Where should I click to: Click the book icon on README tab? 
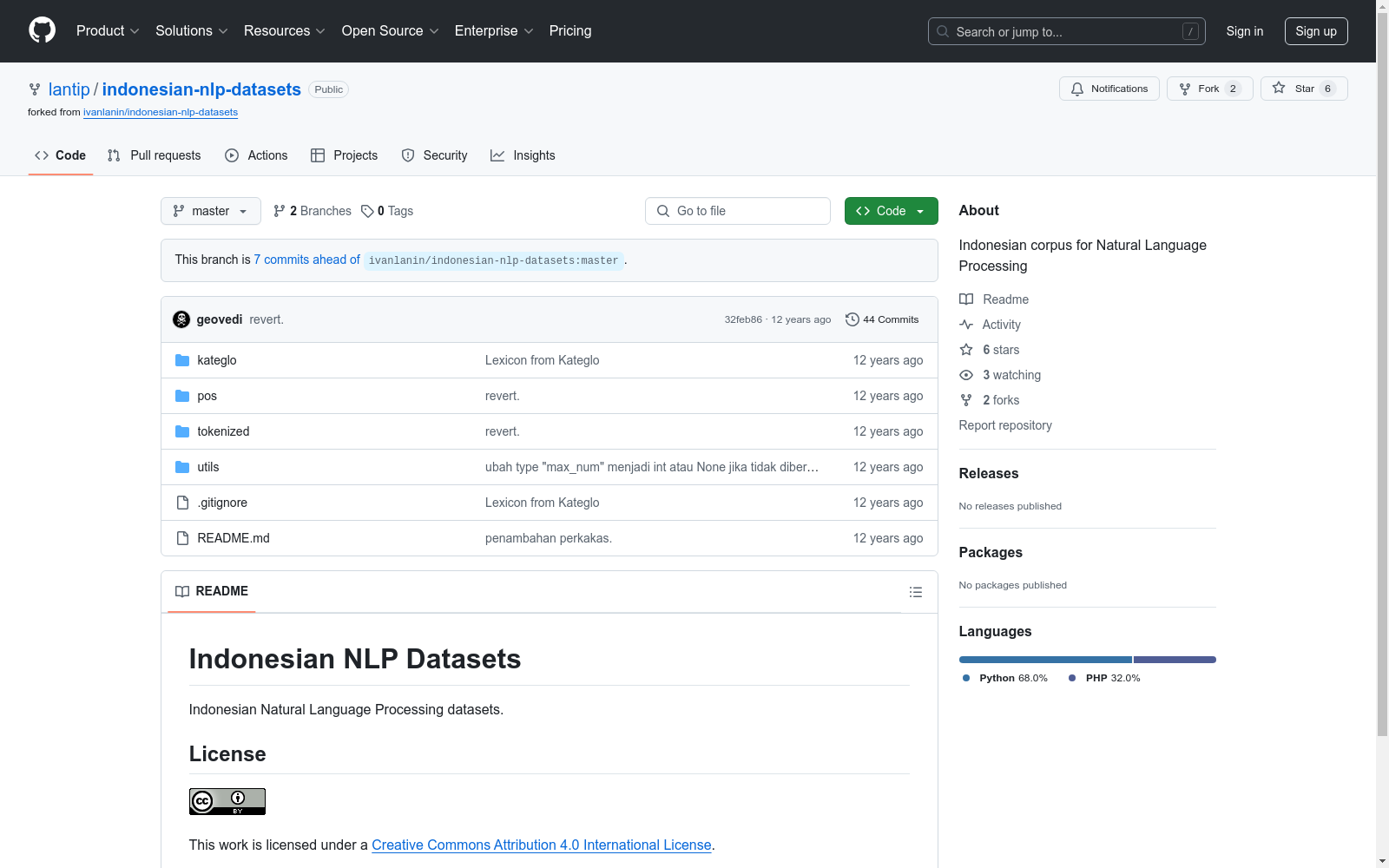(182, 591)
